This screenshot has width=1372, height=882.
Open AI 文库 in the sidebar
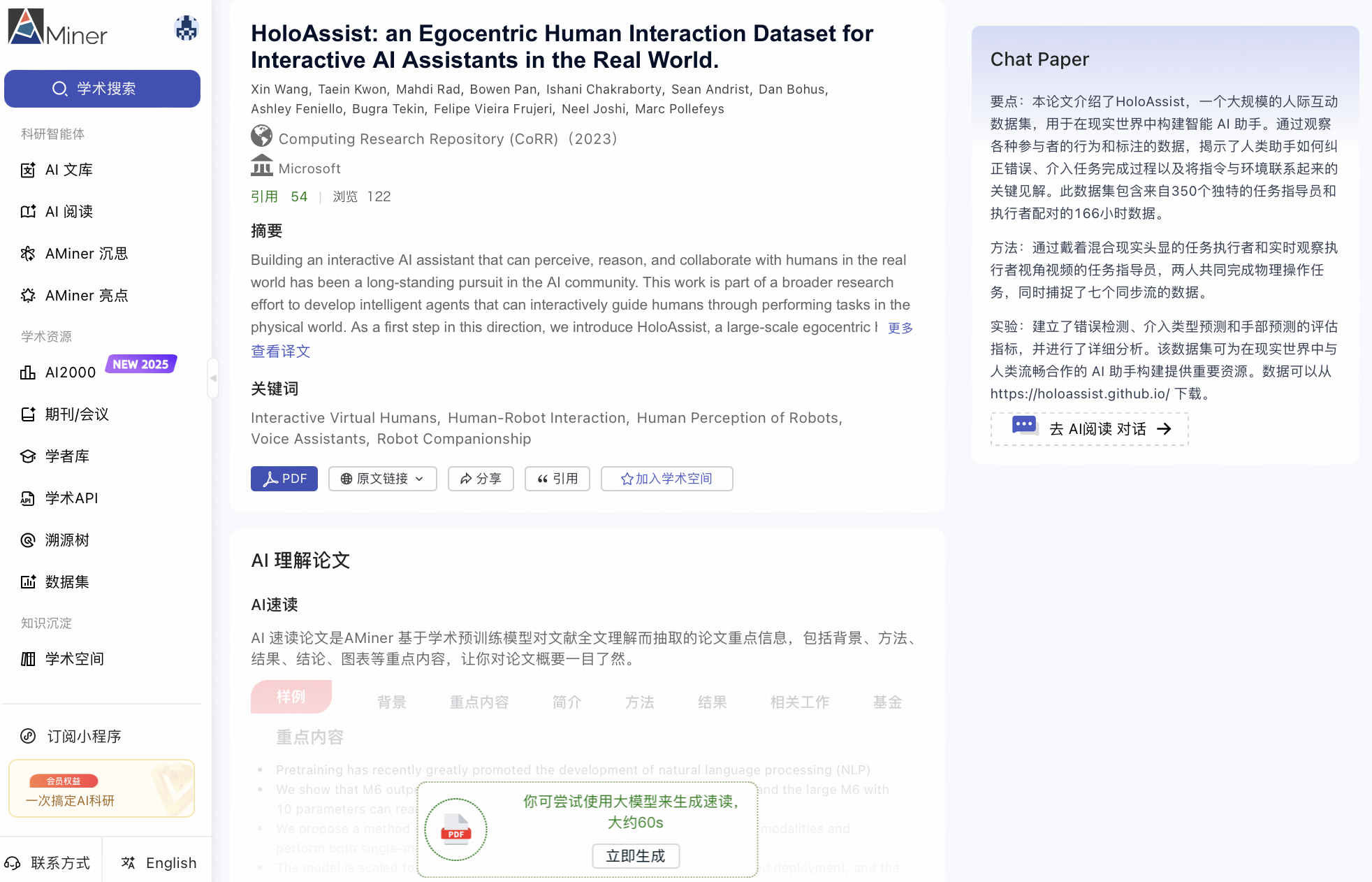point(68,170)
